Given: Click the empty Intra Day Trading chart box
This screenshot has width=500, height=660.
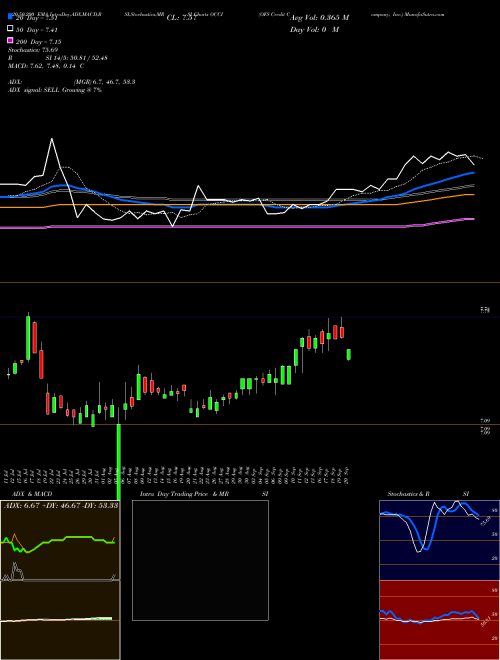Looking at the screenshot, I should 200,560.
